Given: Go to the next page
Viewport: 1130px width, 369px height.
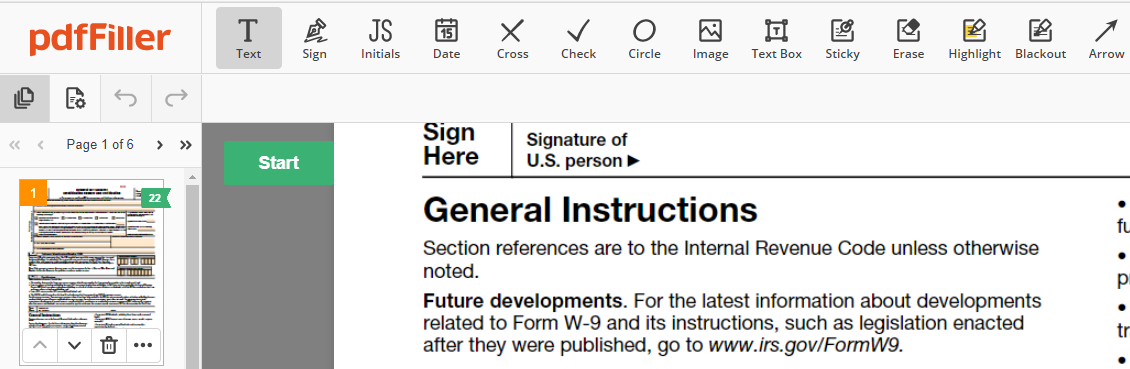Looking at the screenshot, I should coord(160,145).
